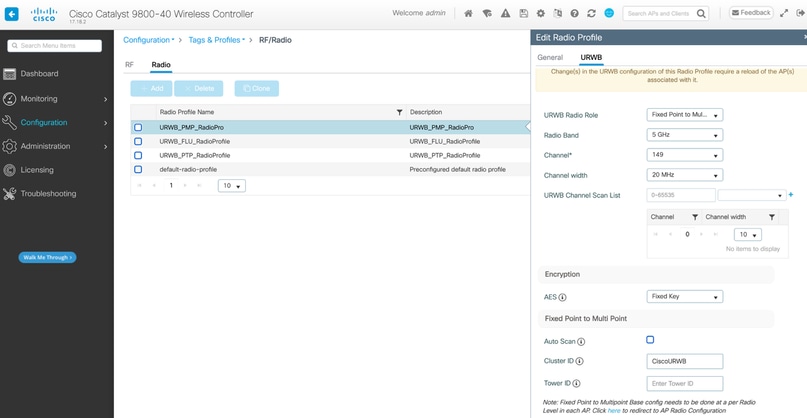This screenshot has height=418, width=807.
Task: Open the settings gear icon in header
Action: pos(540,14)
